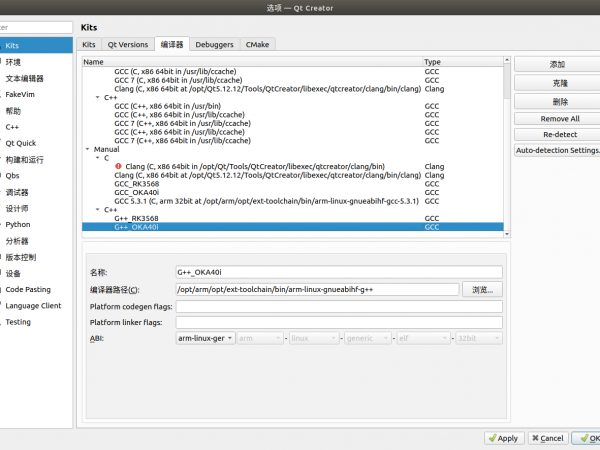600x450 pixels.
Task: Open the Testing settings category
Action: coord(18,322)
